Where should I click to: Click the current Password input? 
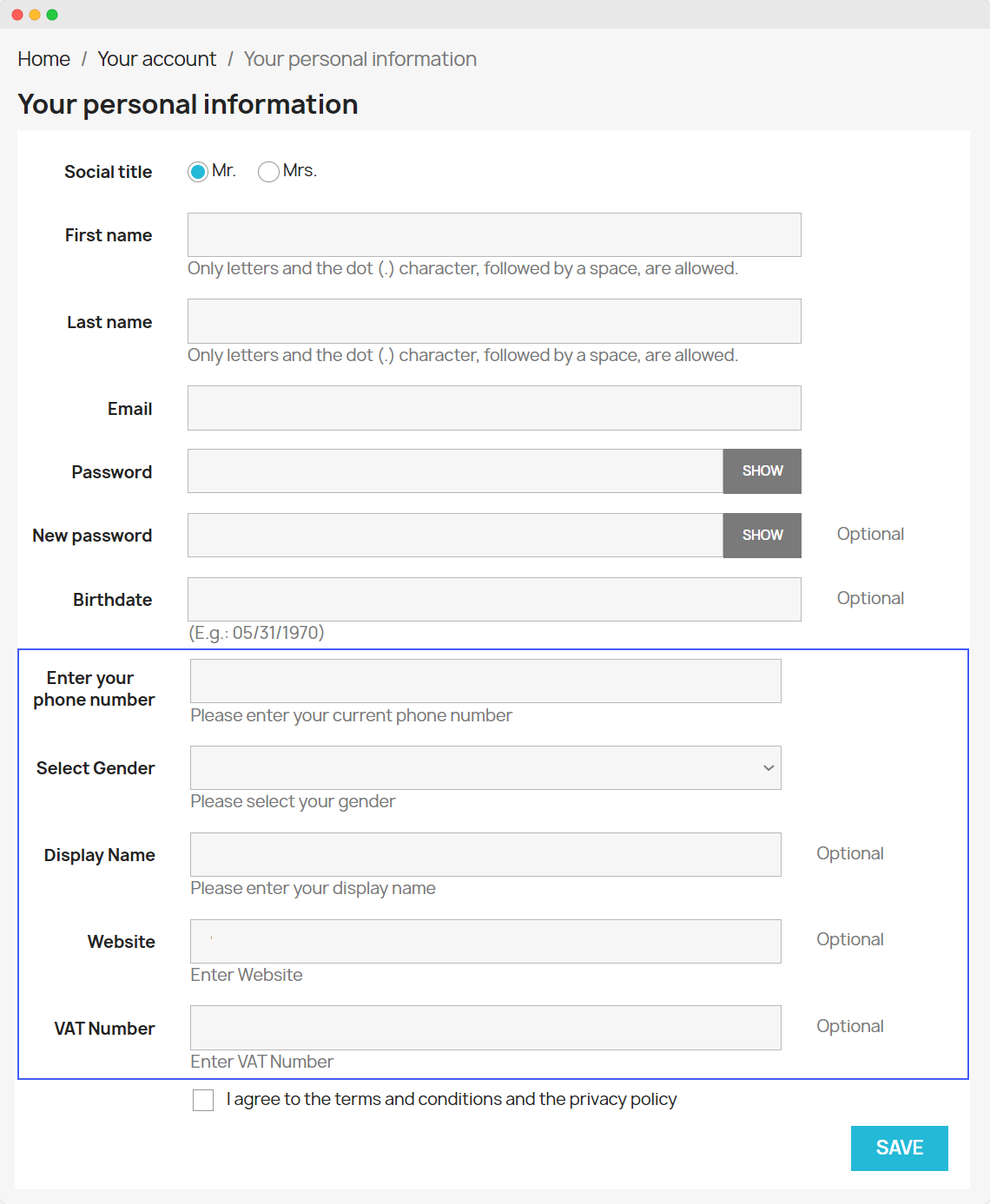(x=455, y=471)
